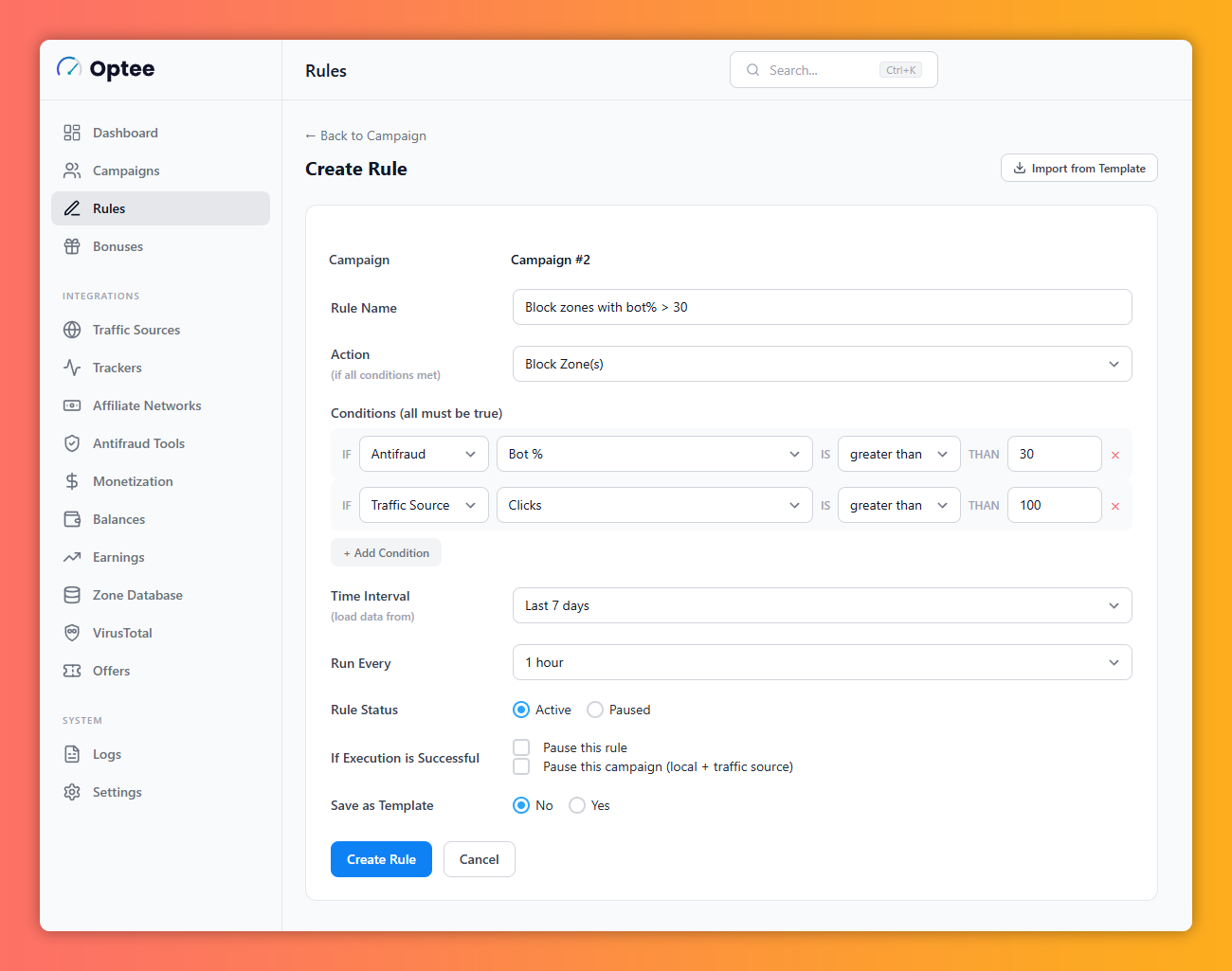Viewport: 1232px width, 971px height.
Task: Click the Cancel button
Action: pos(480,859)
